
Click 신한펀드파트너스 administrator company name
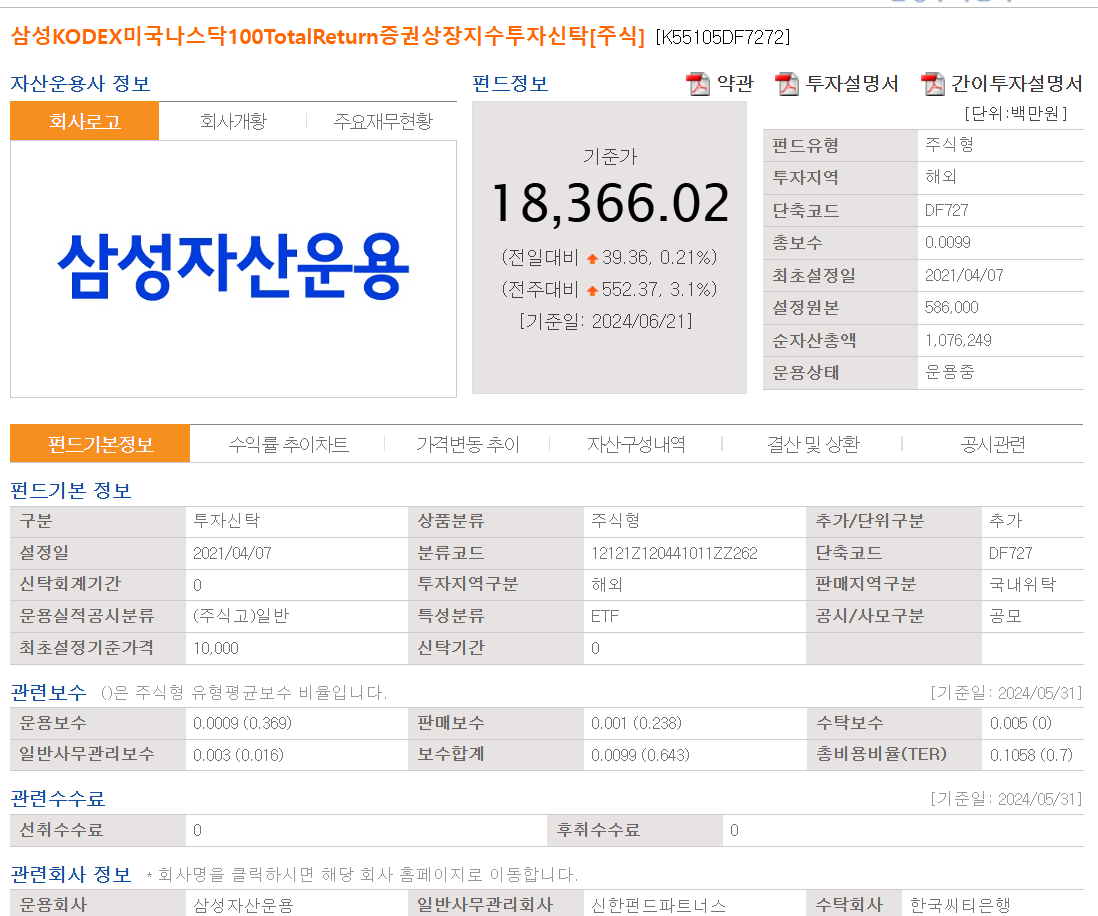(658, 905)
